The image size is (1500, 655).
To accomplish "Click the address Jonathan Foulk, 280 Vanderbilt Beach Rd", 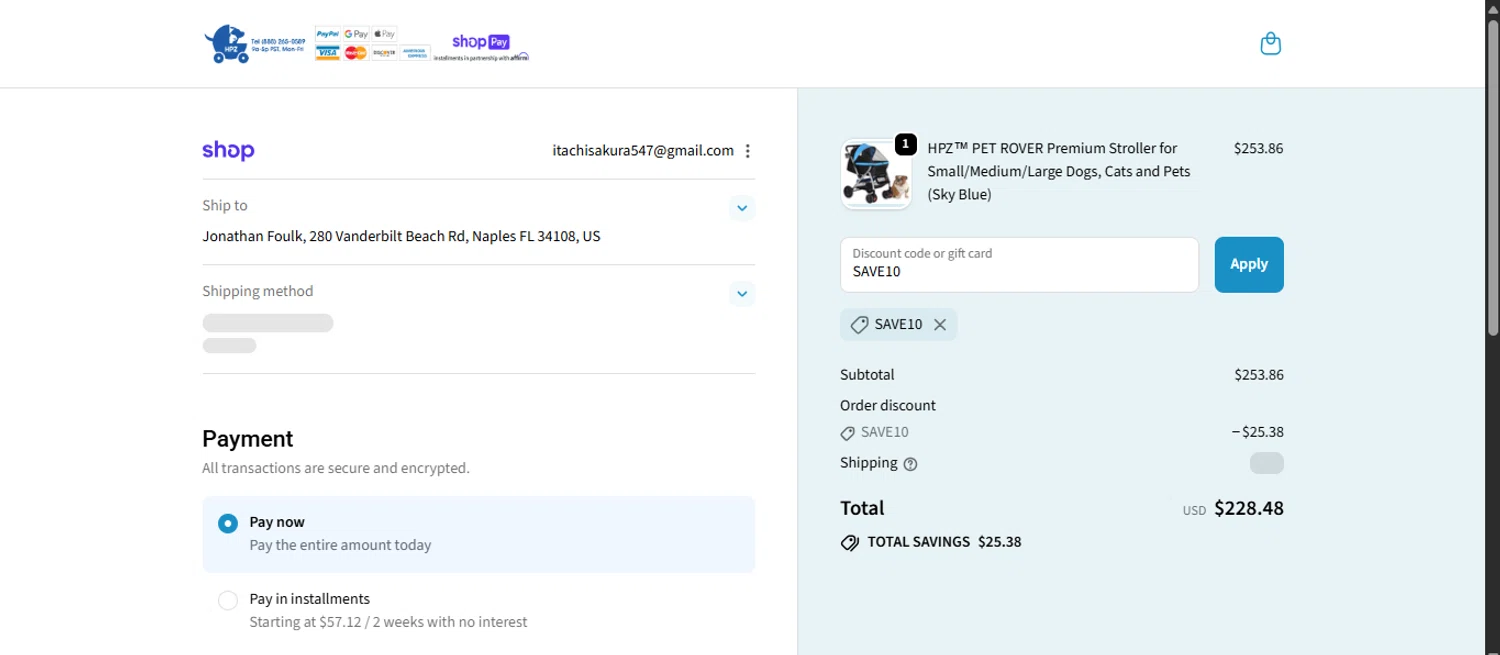I will click(x=401, y=237).
